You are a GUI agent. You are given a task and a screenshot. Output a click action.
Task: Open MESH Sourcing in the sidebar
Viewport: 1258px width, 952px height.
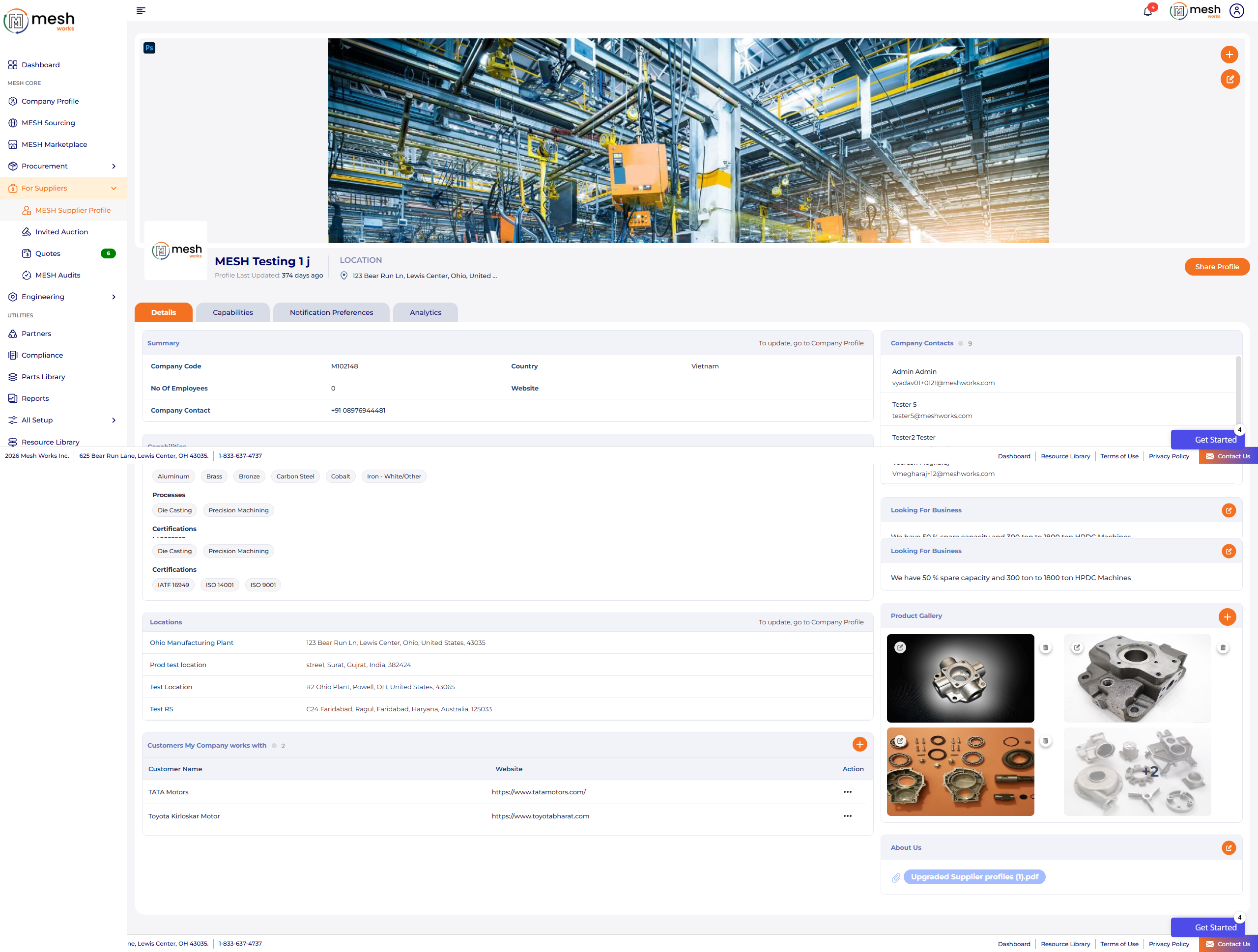pyautogui.click(x=48, y=123)
